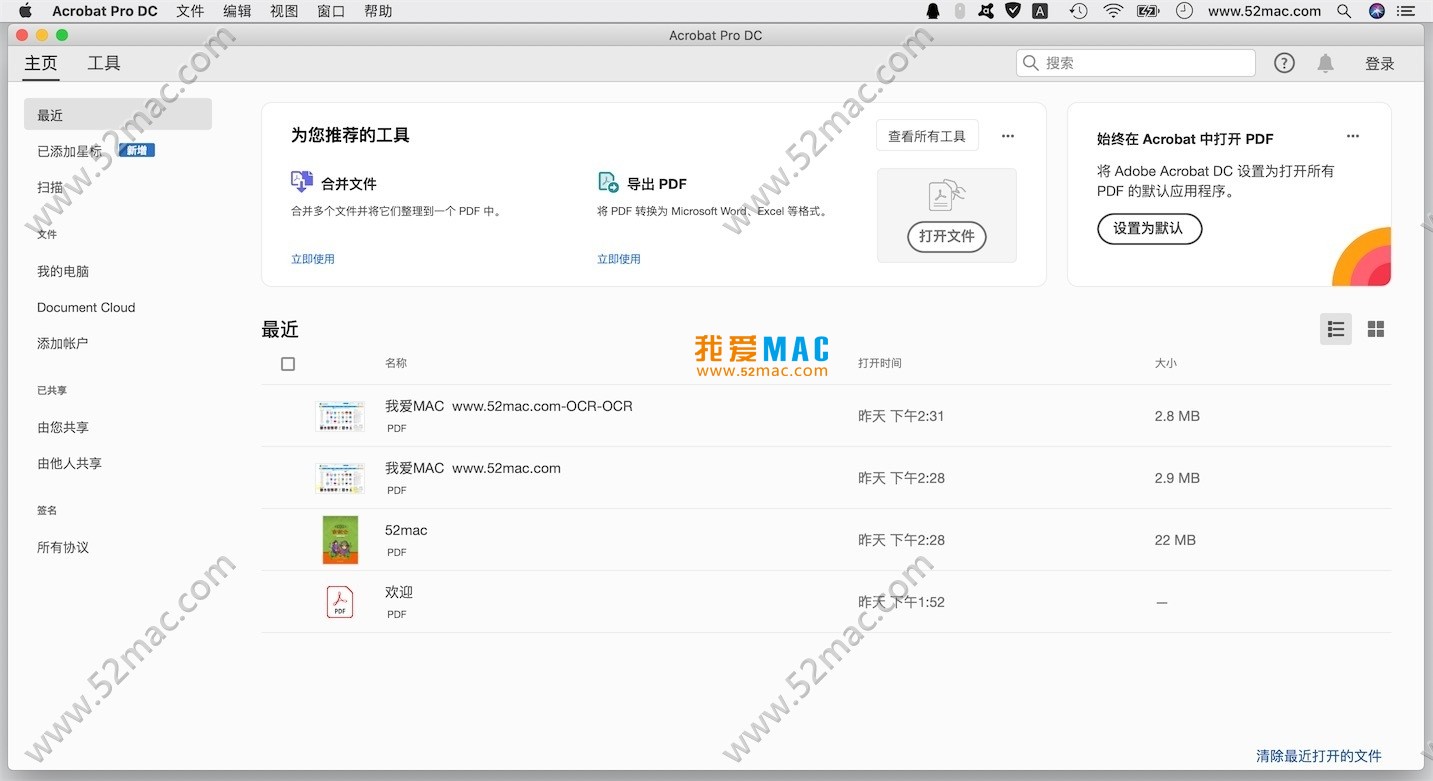The height and width of the screenshot is (781, 1433).
Task: Click the PDF icon of the 欢迎 file
Action: [x=340, y=602]
